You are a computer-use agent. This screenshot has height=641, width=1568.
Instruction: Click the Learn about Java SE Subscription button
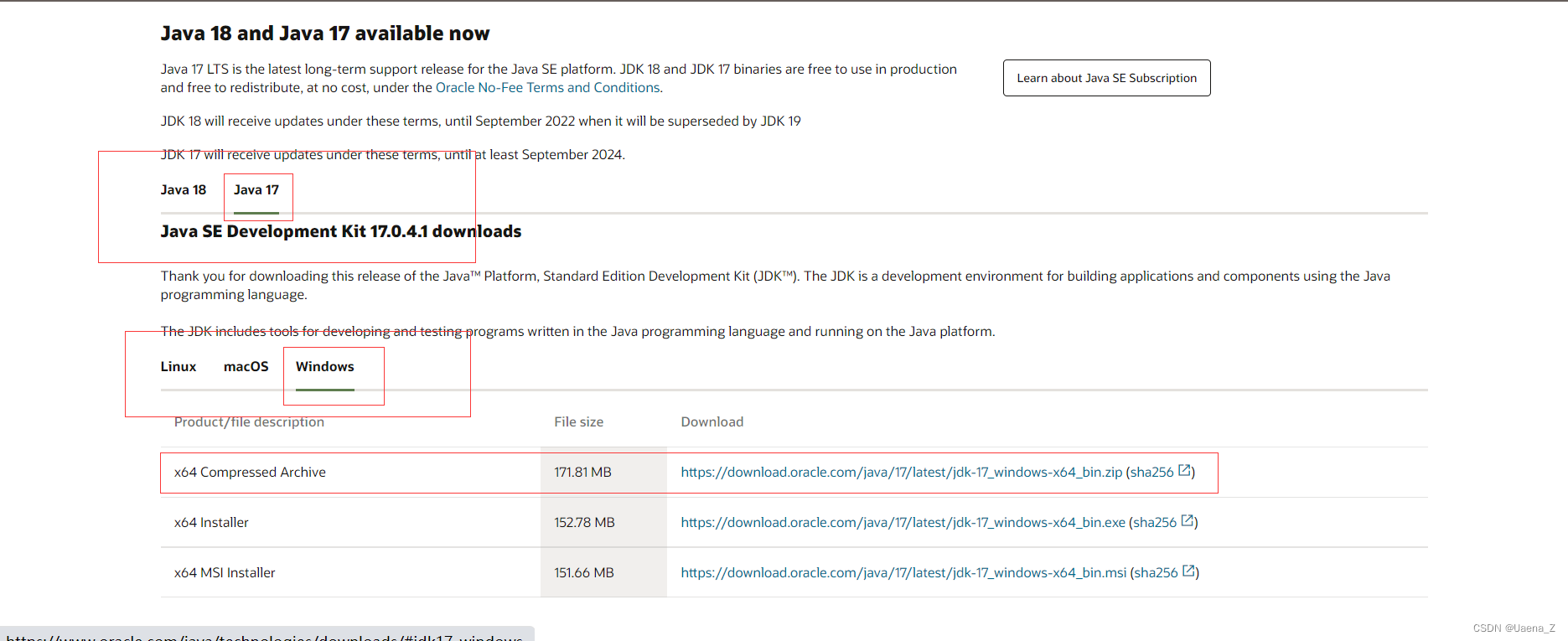pyautogui.click(x=1106, y=78)
